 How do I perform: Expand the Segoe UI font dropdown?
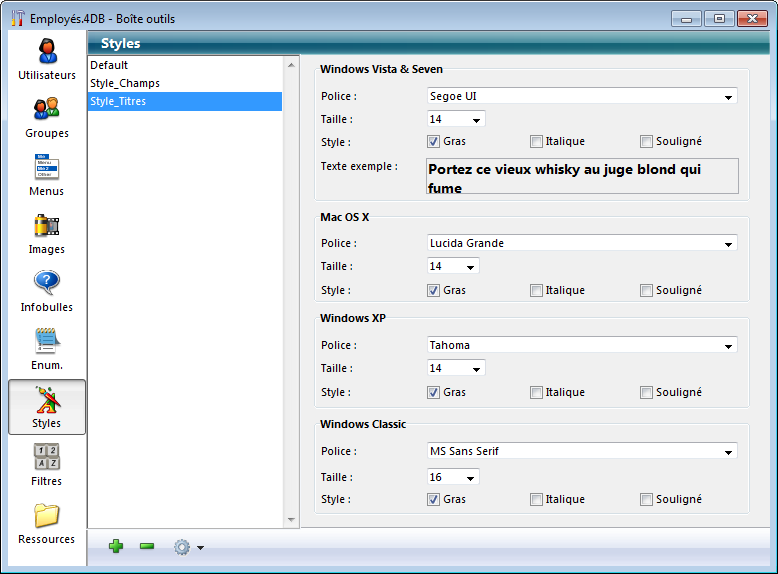(x=728, y=97)
